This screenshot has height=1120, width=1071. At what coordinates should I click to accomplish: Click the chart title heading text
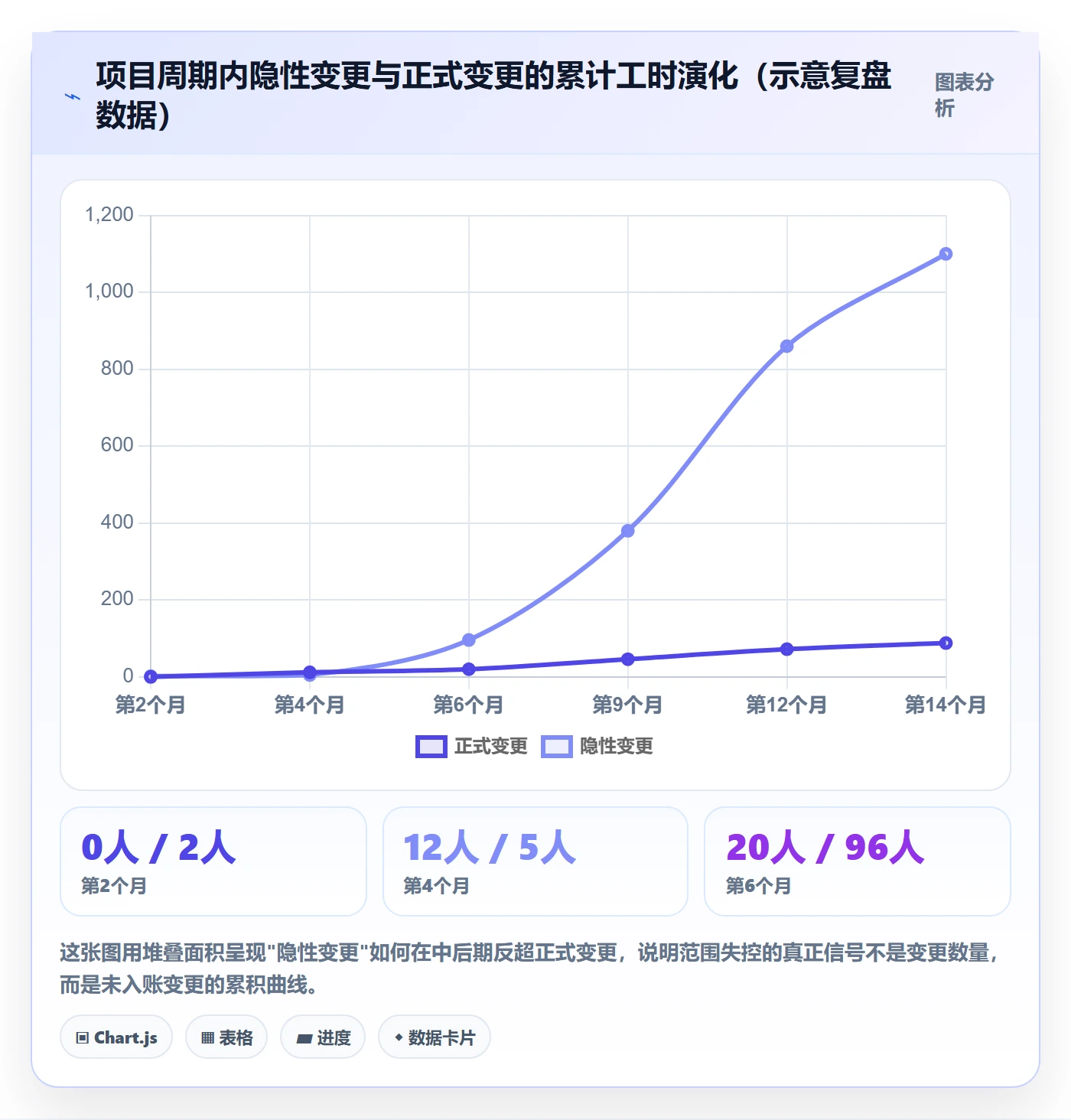click(x=493, y=95)
